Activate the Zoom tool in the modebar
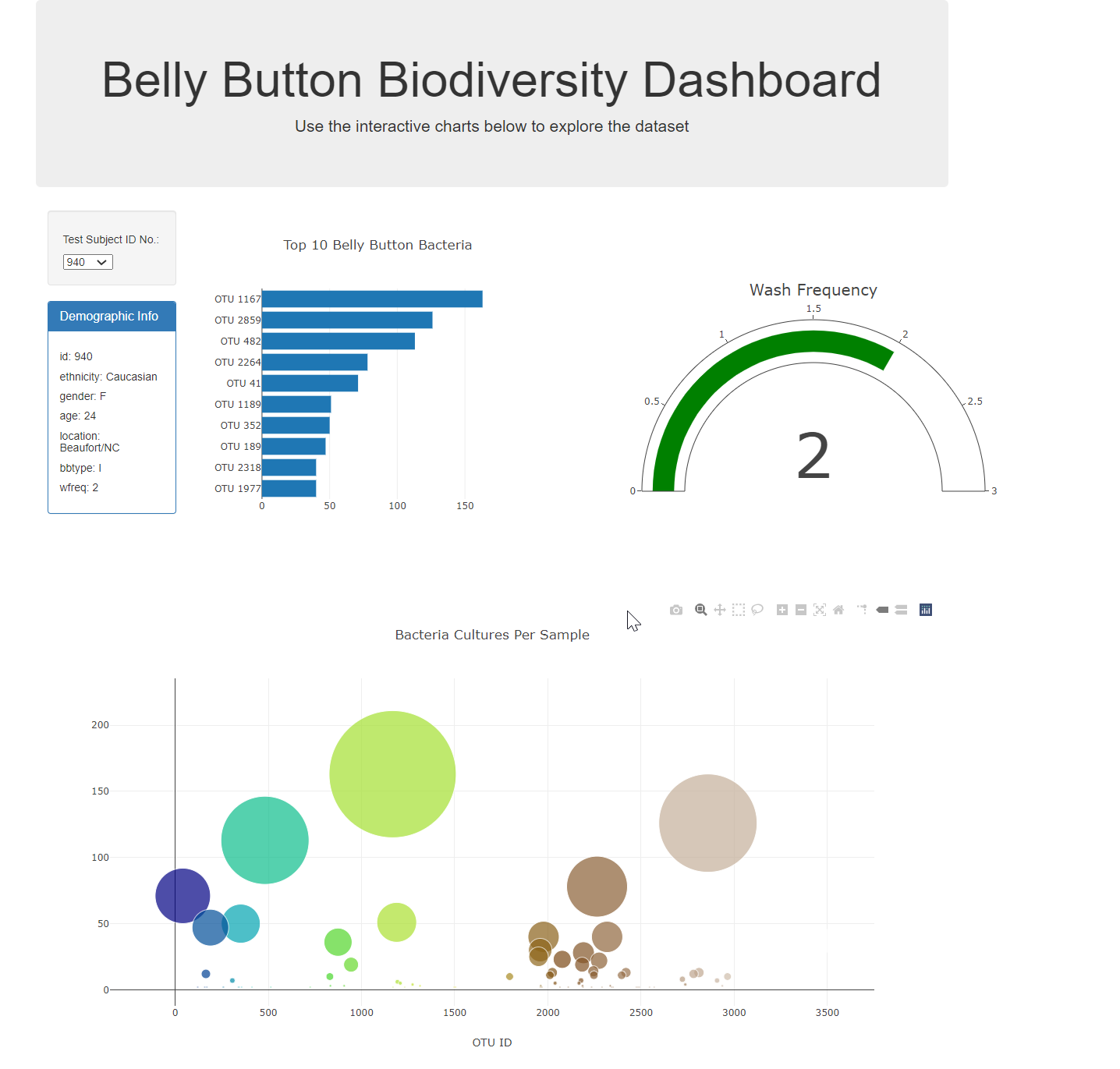The image size is (1120, 1069). tap(700, 610)
